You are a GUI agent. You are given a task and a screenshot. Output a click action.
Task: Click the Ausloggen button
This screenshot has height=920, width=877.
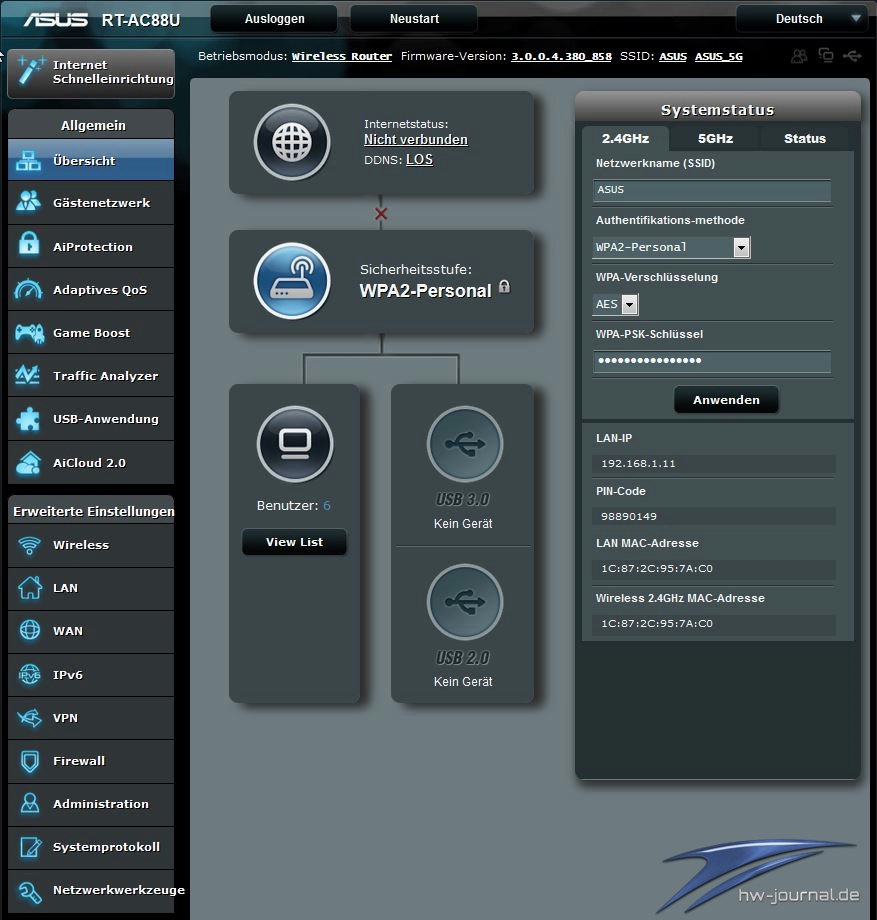click(274, 19)
